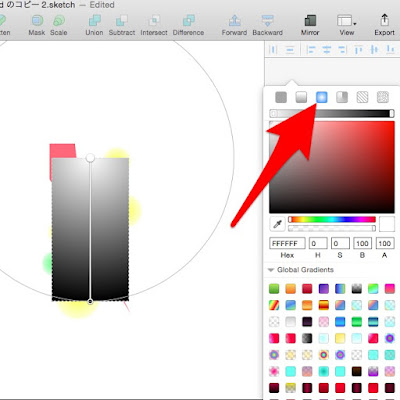Apply the hot magenta-pink gradient swatch
The image size is (400, 400).
point(390,288)
